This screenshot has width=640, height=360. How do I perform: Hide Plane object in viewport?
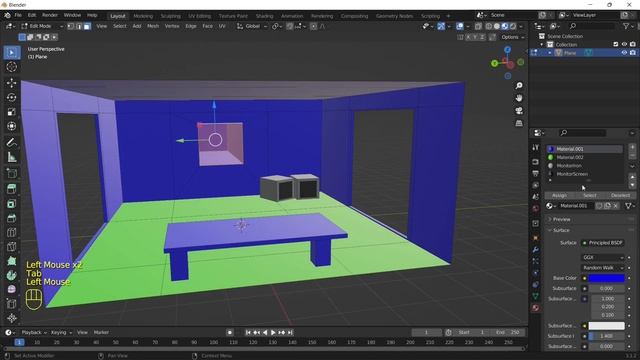coord(624,53)
